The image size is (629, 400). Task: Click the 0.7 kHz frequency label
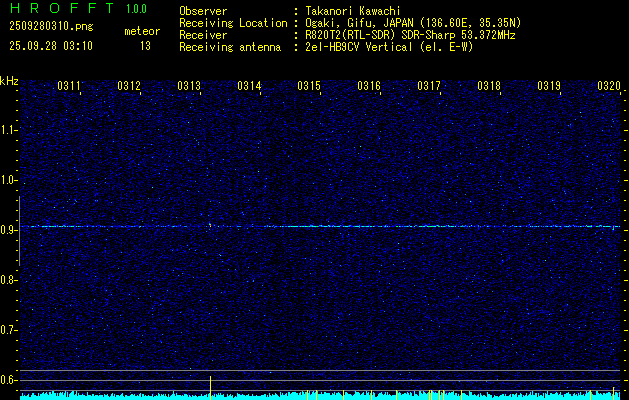click(x=8, y=330)
